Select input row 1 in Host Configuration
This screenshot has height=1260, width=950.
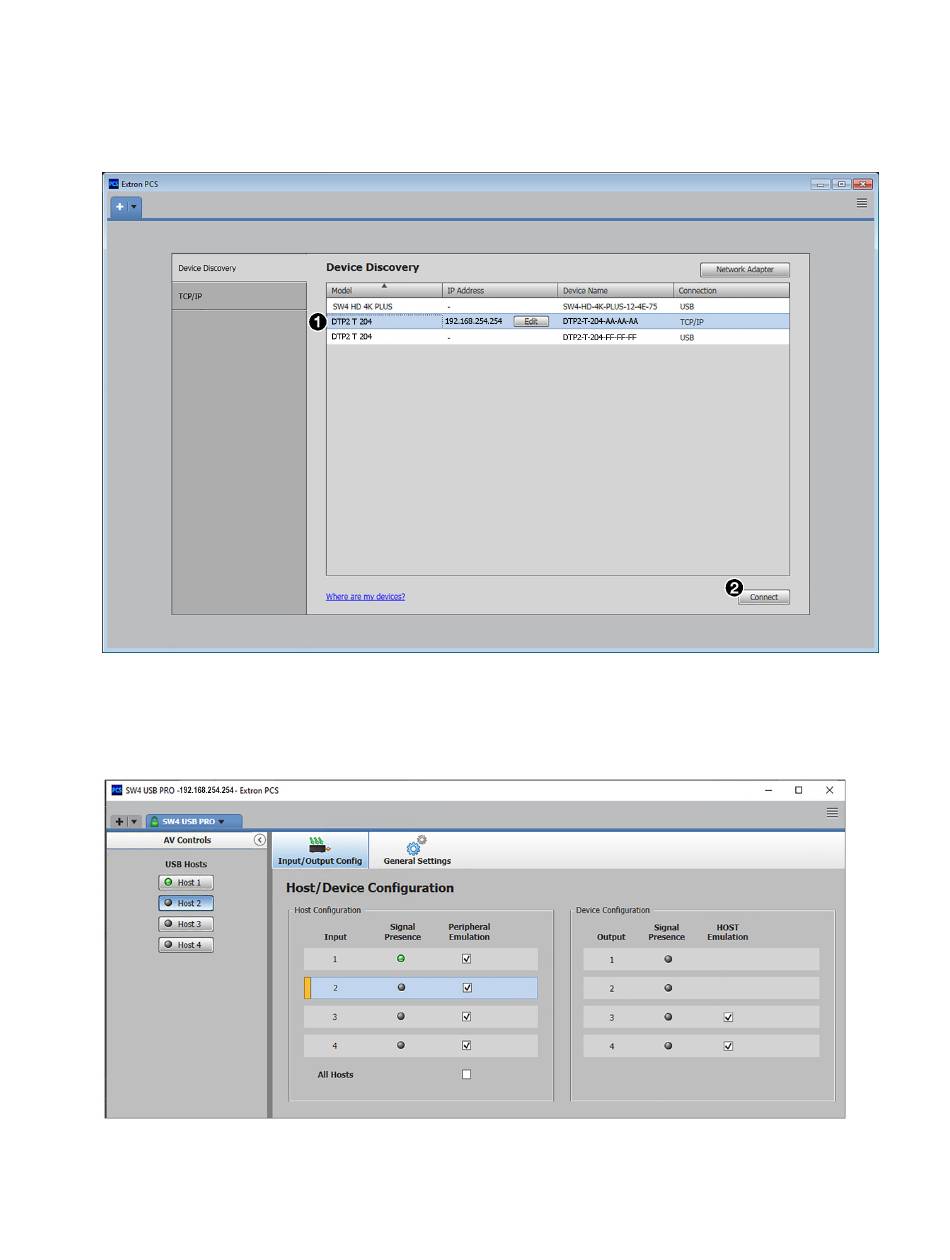pos(421,959)
